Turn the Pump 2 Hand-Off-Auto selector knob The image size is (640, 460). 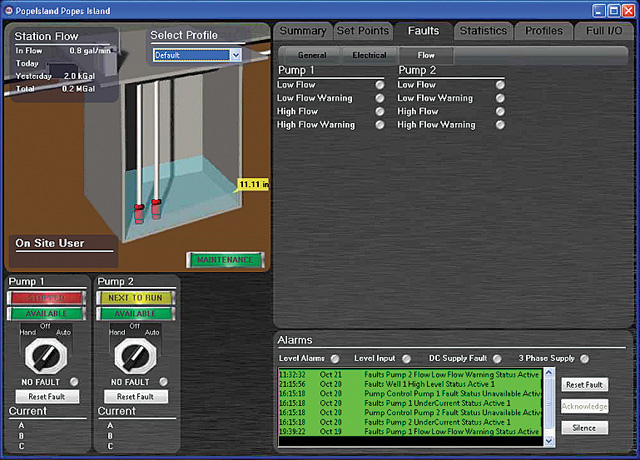pyautogui.click(x=134, y=353)
